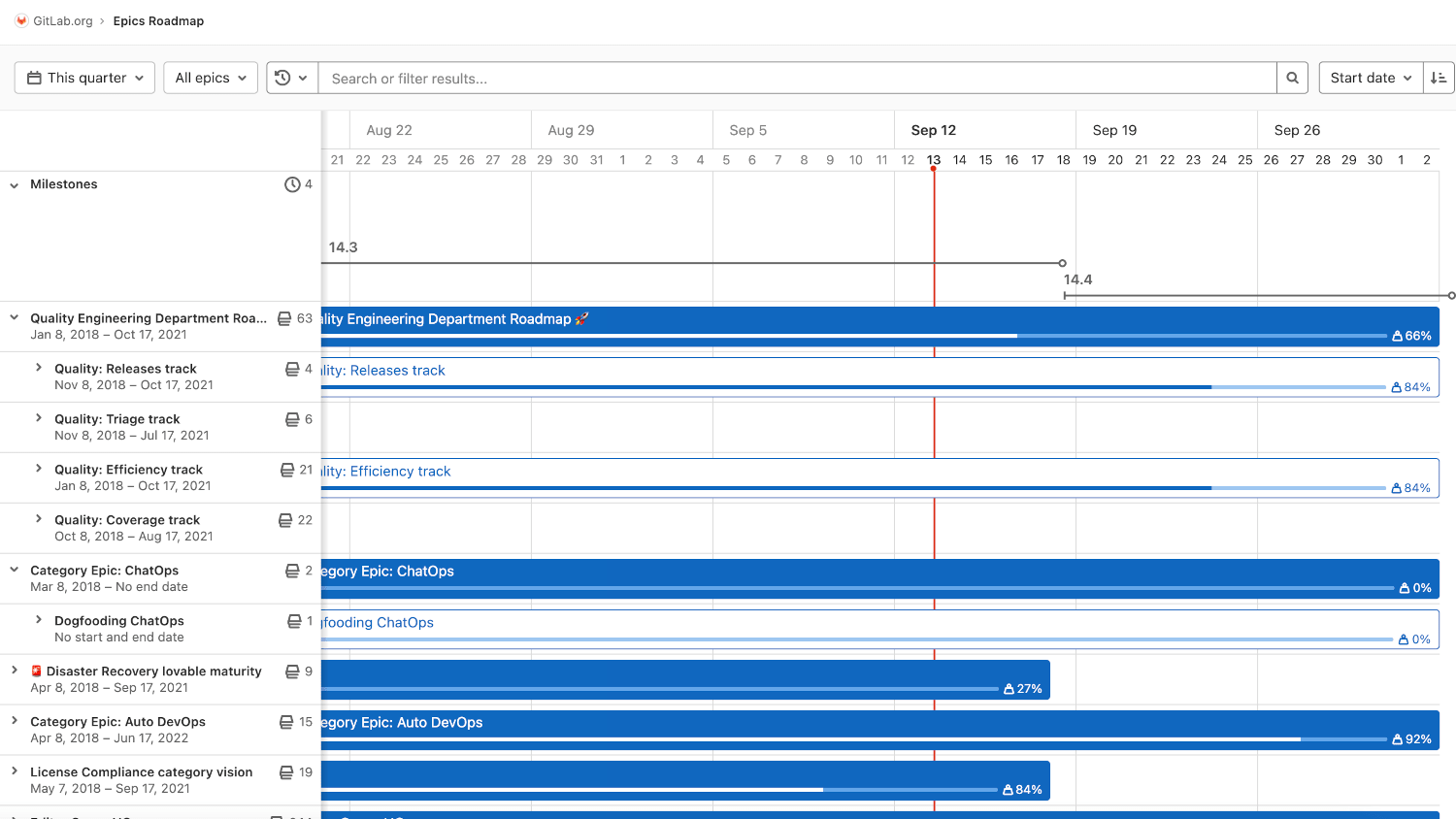Click the GitLab fox logo in the breadcrumb
The width and height of the screenshot is (1456, 819).
tap(21, 19)
